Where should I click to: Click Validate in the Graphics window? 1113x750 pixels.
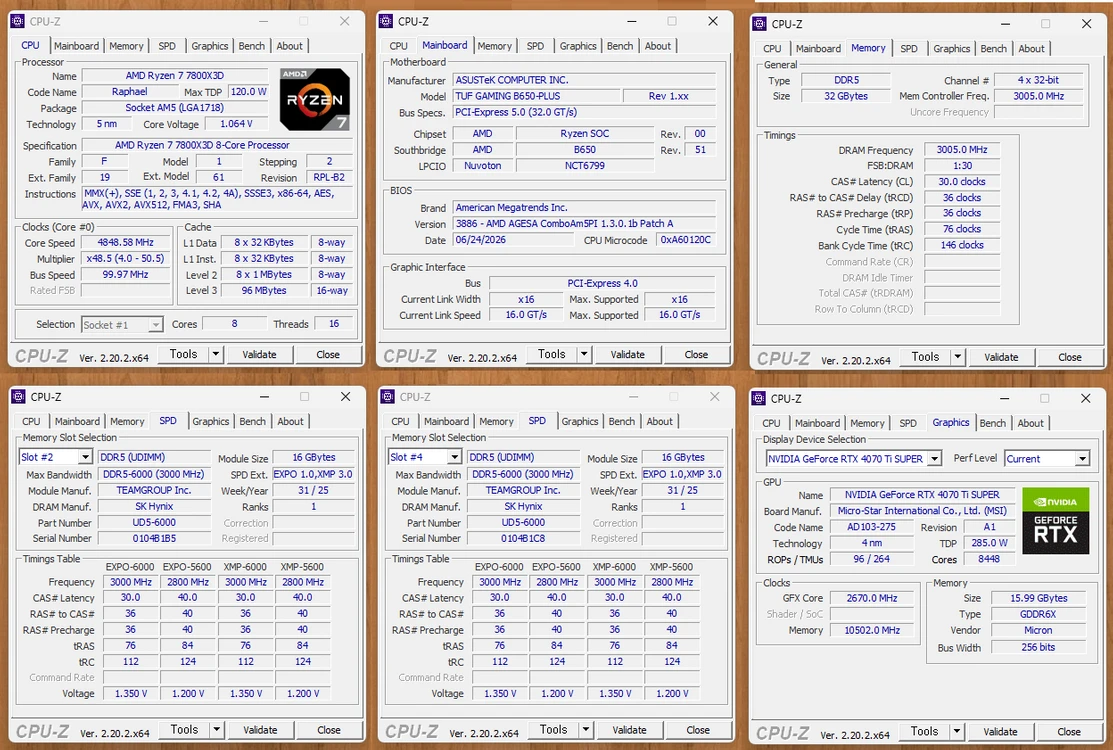click(x=1000, y=732)
